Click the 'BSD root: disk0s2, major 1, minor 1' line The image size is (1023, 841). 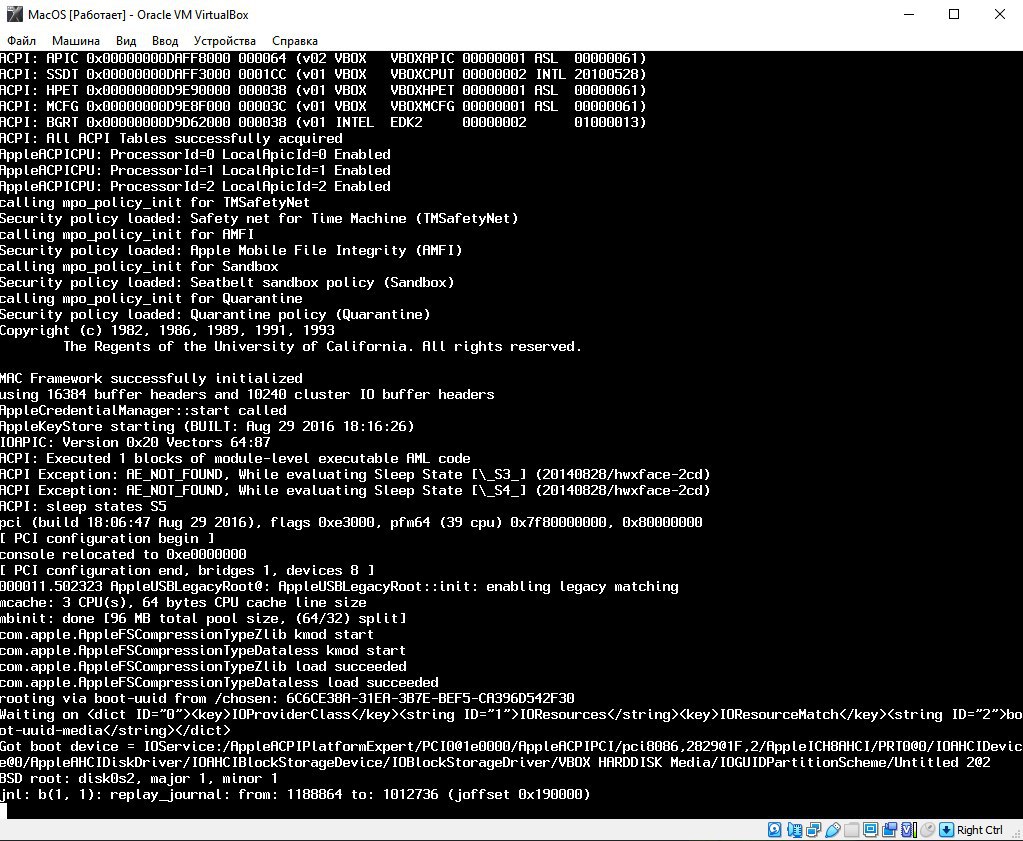[x=139, y=778]
